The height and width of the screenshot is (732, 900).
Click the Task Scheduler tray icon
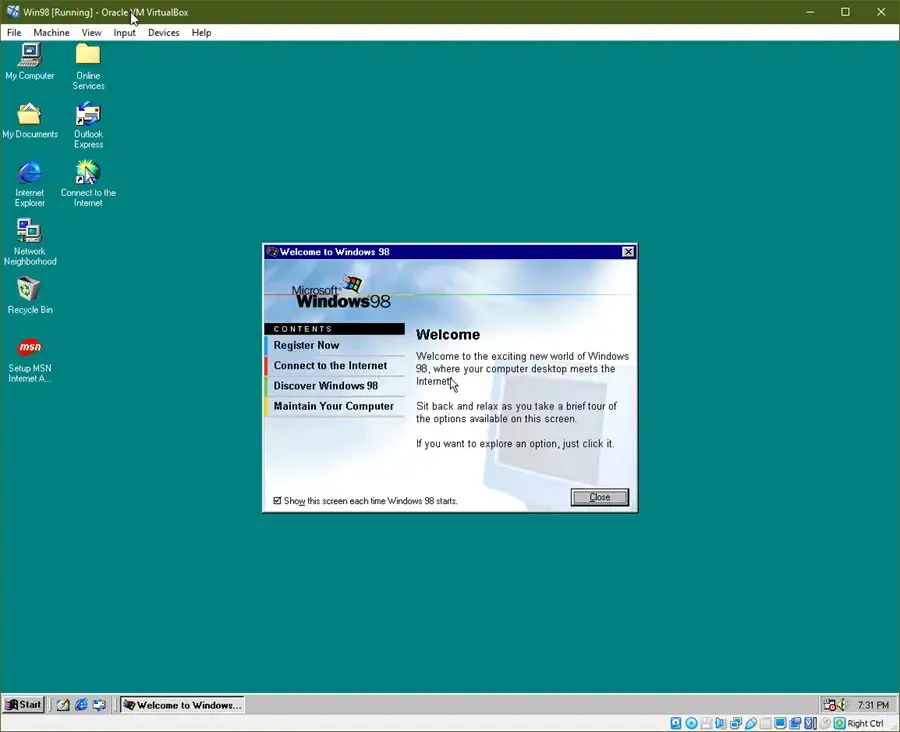coord(830,704)
